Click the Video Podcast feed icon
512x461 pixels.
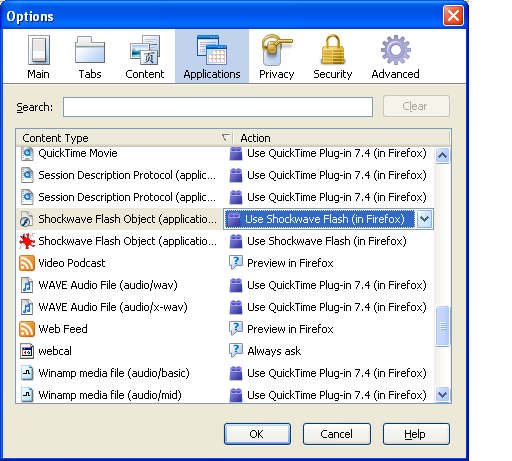27,263
